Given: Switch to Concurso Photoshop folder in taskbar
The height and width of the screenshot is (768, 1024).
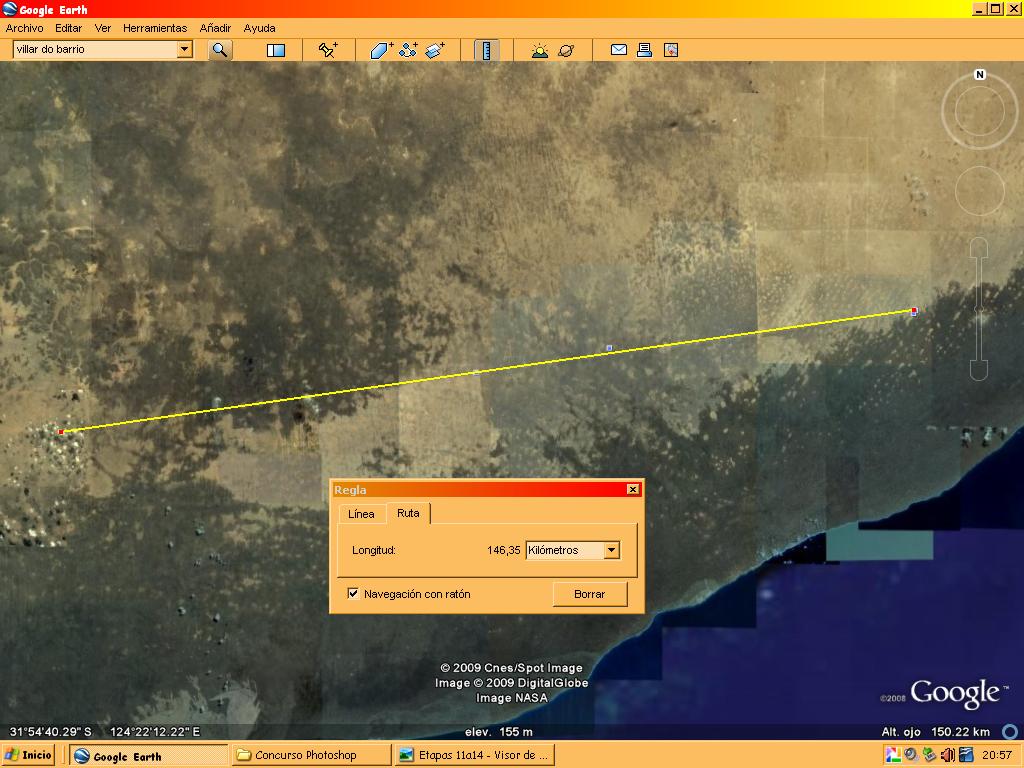Looking at the screenshot, I should click(x=312, y=756).
